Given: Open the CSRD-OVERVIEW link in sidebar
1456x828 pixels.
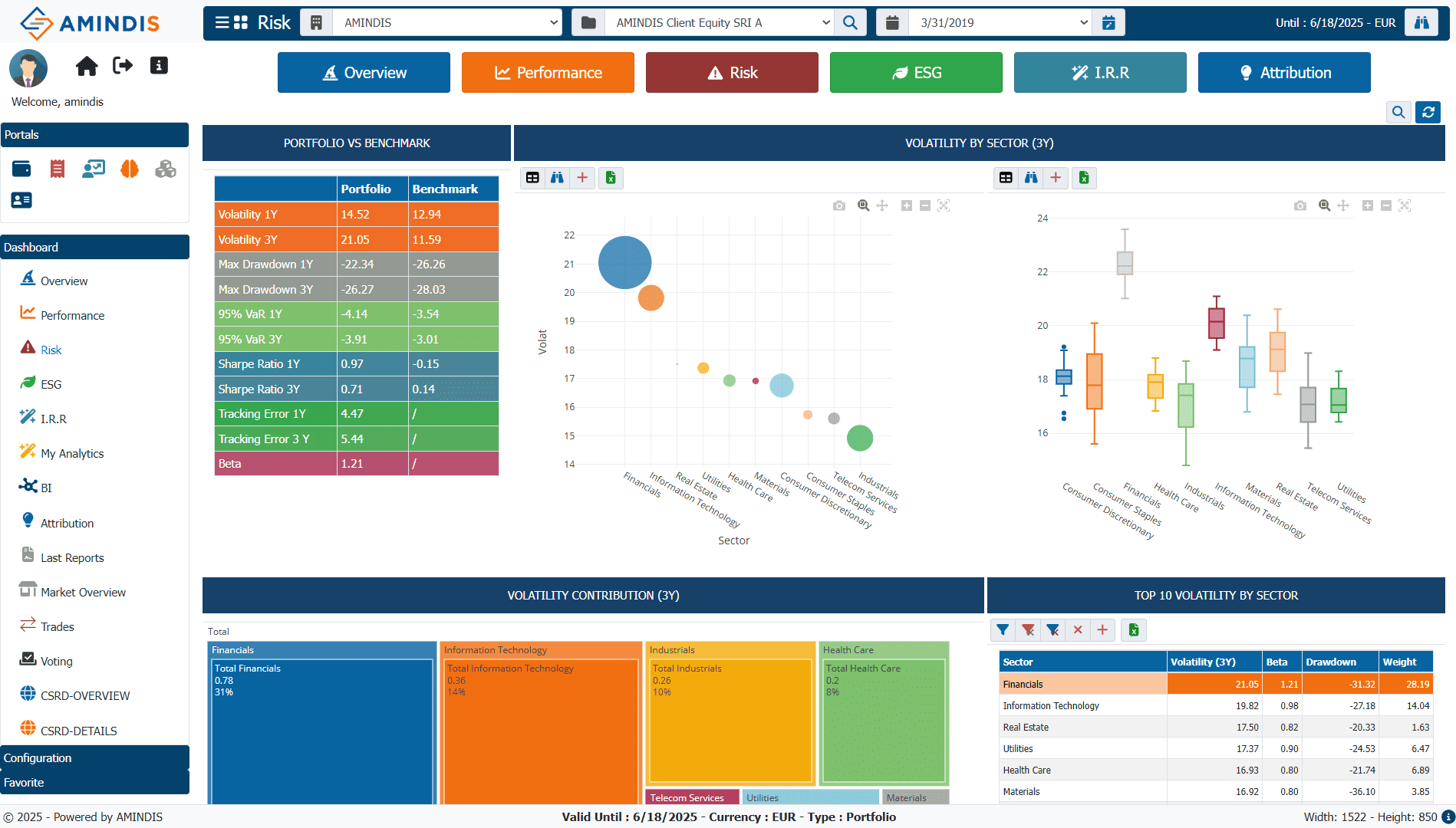Looking at the screenshot, I should (85, 695).
